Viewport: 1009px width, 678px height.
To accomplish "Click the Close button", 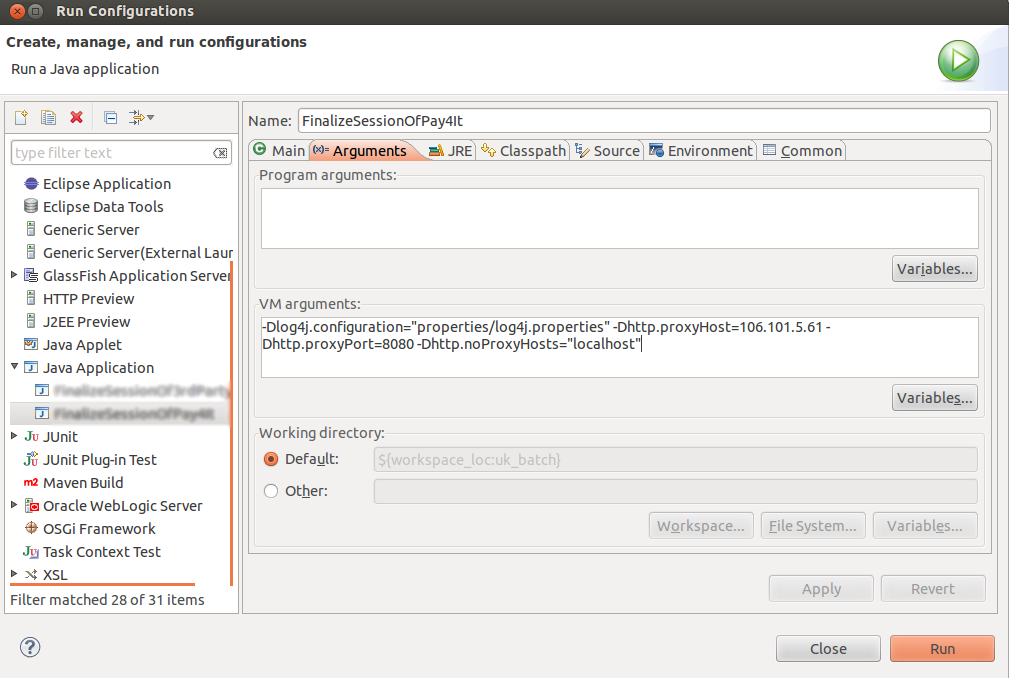I will [828, 648].
